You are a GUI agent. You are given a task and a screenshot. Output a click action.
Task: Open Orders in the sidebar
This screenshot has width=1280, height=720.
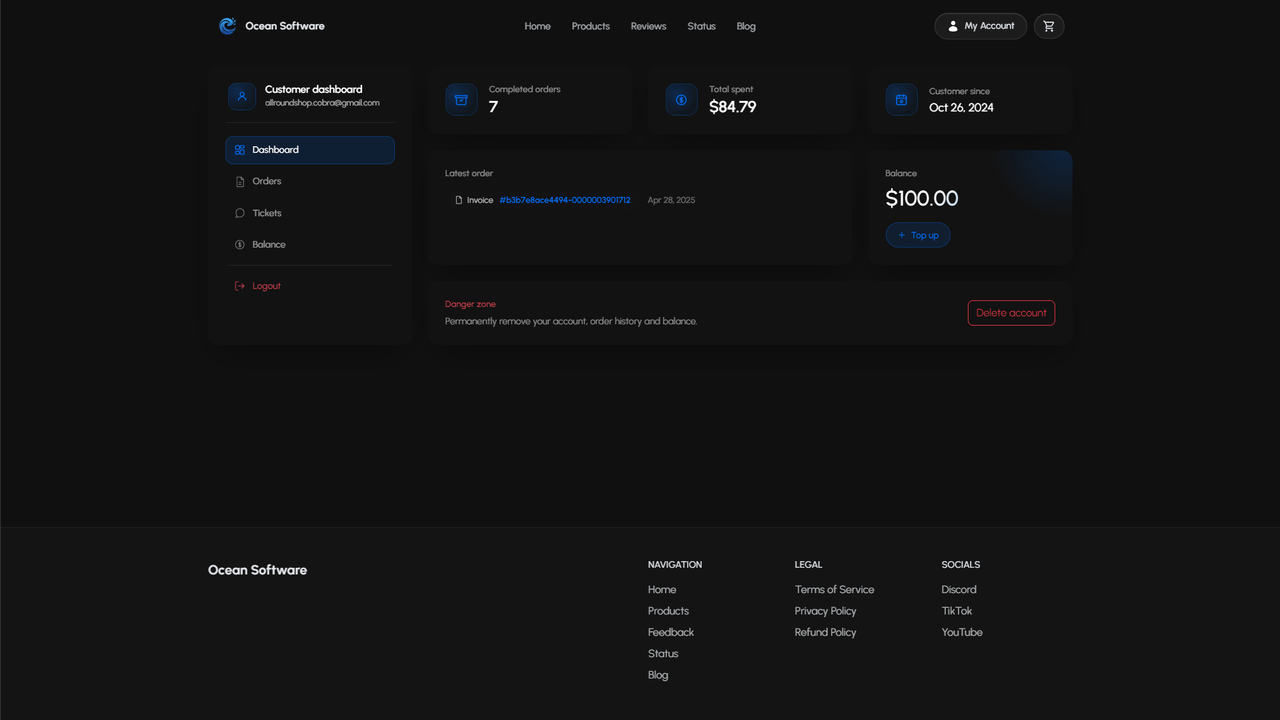pyautogui.click(x=310, y=181)
